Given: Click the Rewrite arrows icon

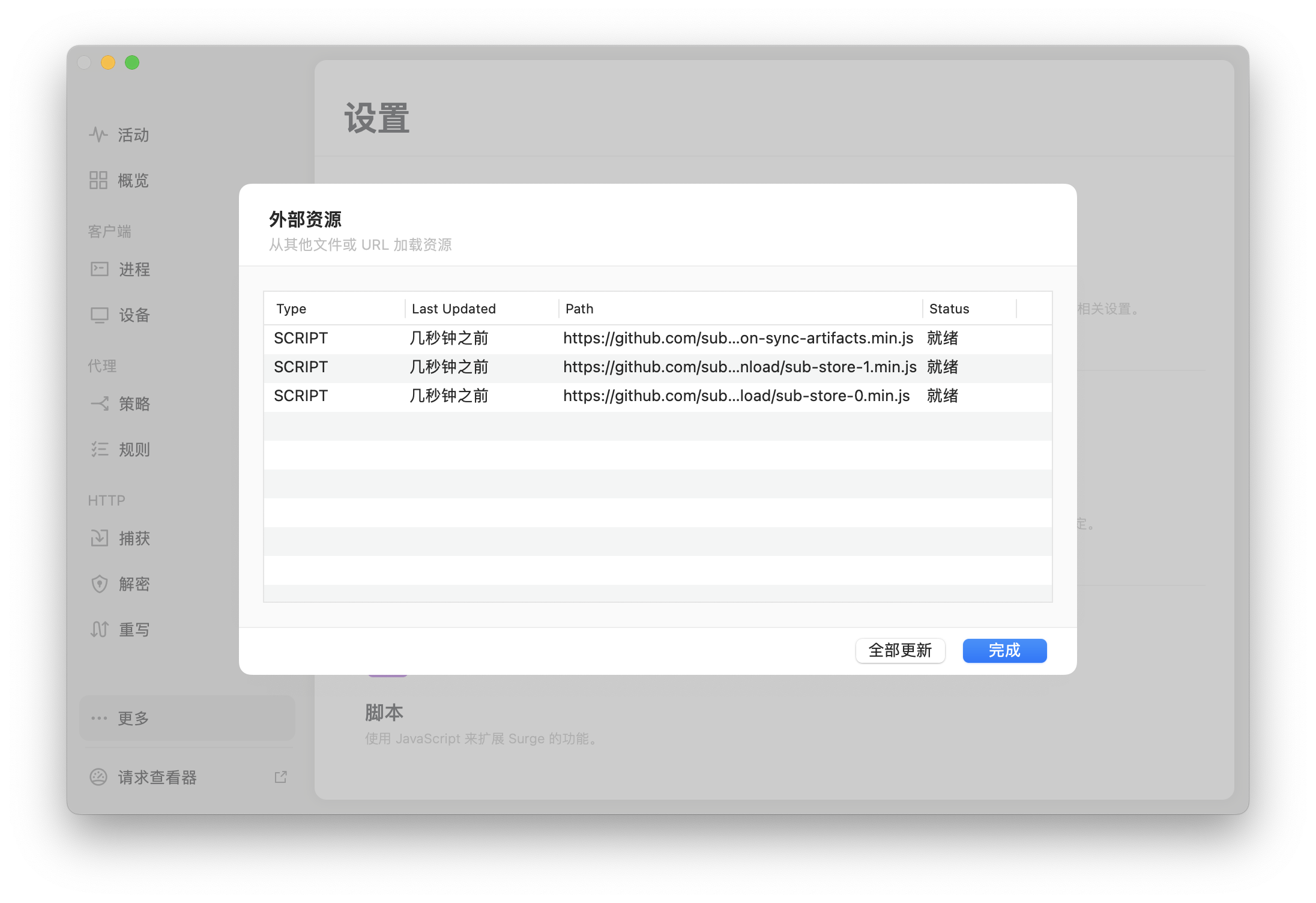Looking at the screenshot, I should pos(100,629).
